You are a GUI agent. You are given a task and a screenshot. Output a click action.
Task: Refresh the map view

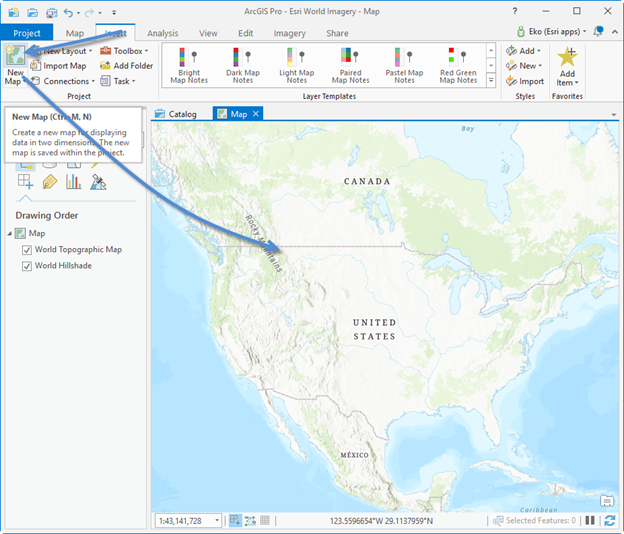609,520
